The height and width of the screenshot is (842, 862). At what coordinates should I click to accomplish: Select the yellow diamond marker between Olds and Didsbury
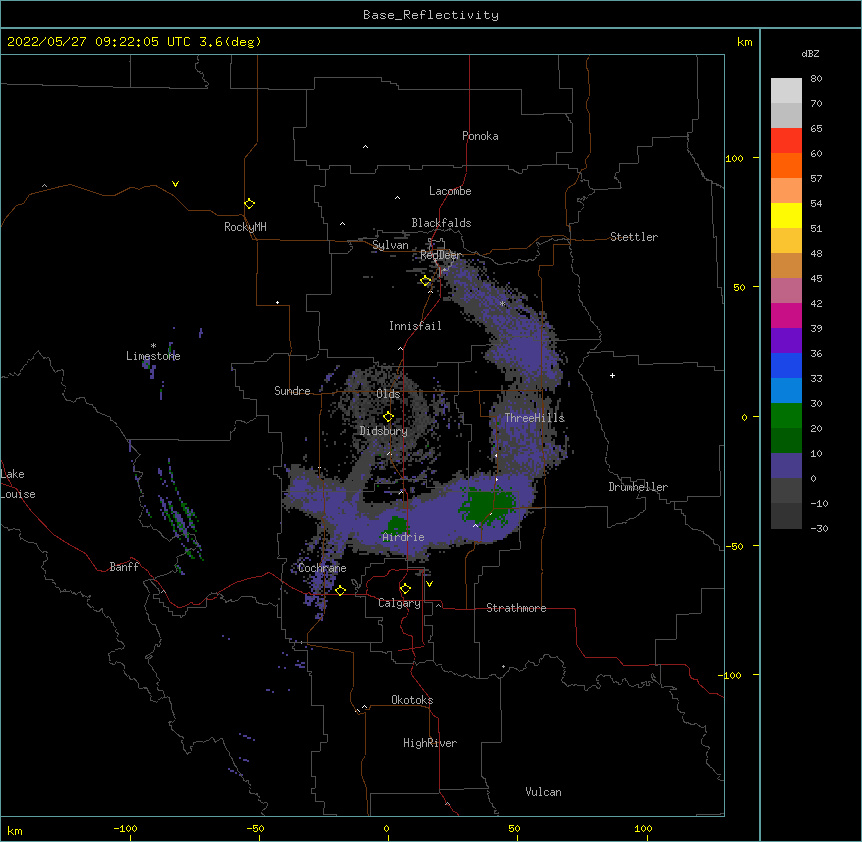[388, 417]
